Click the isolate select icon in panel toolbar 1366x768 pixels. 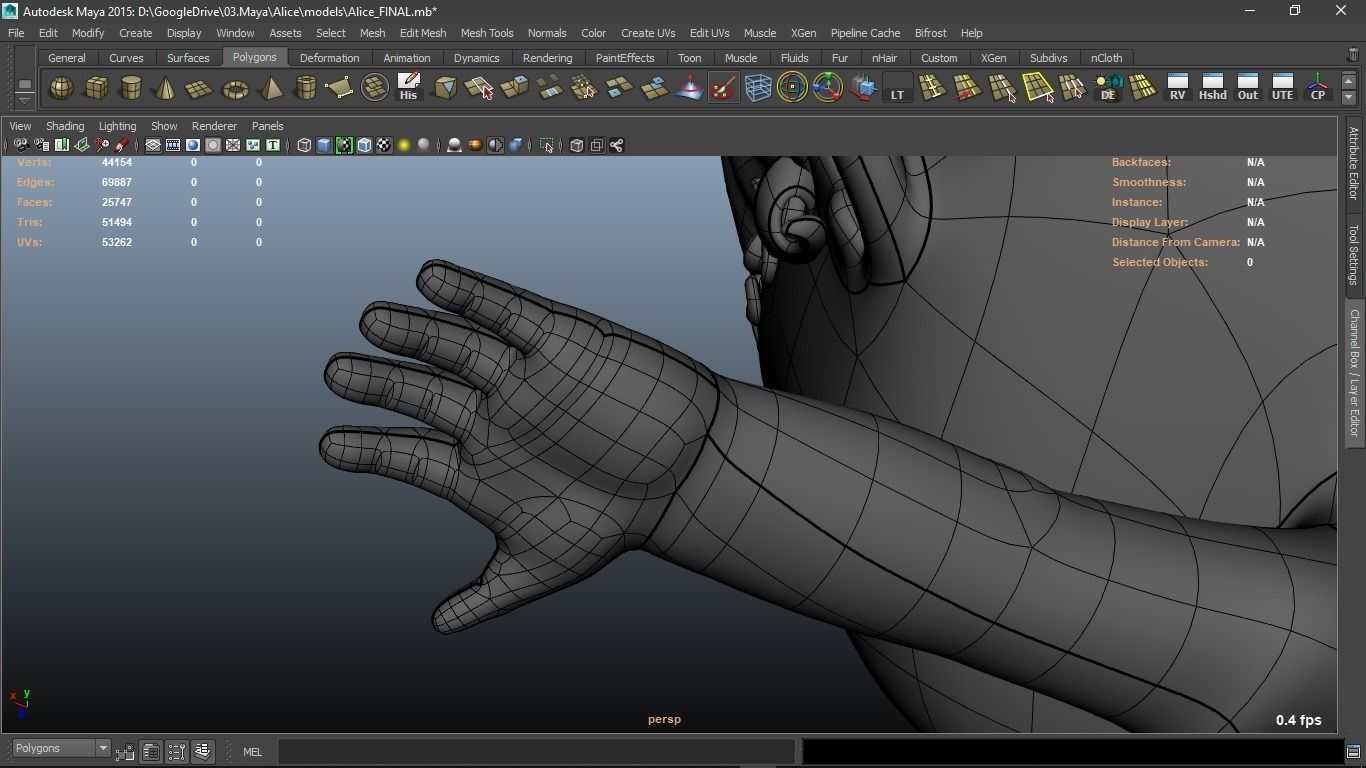tap(546, 146)
